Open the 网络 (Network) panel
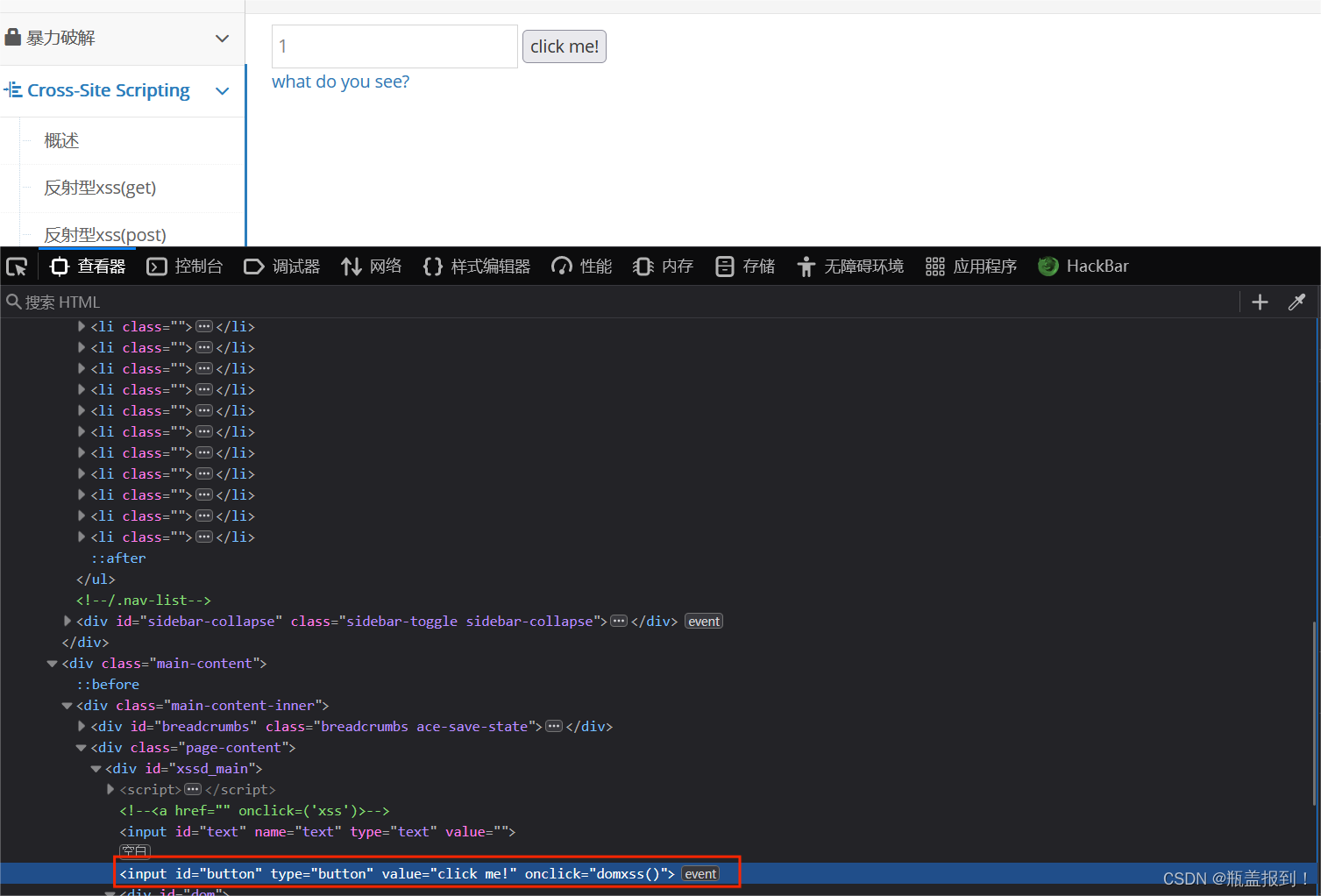The height and width of the screenshot is (896, 1321). coord(371,266)
